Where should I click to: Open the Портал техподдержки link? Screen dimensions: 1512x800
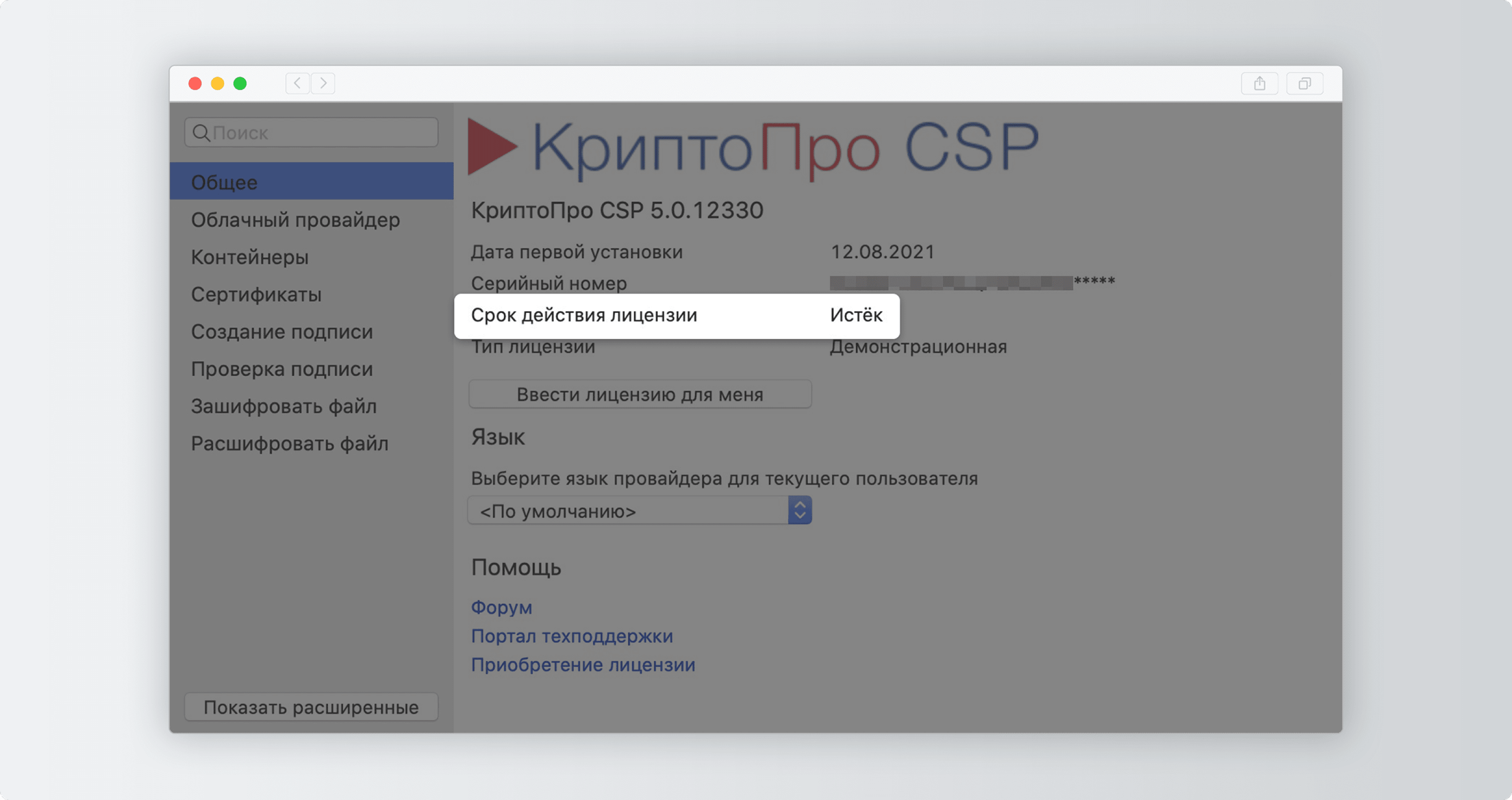[572, 636]
